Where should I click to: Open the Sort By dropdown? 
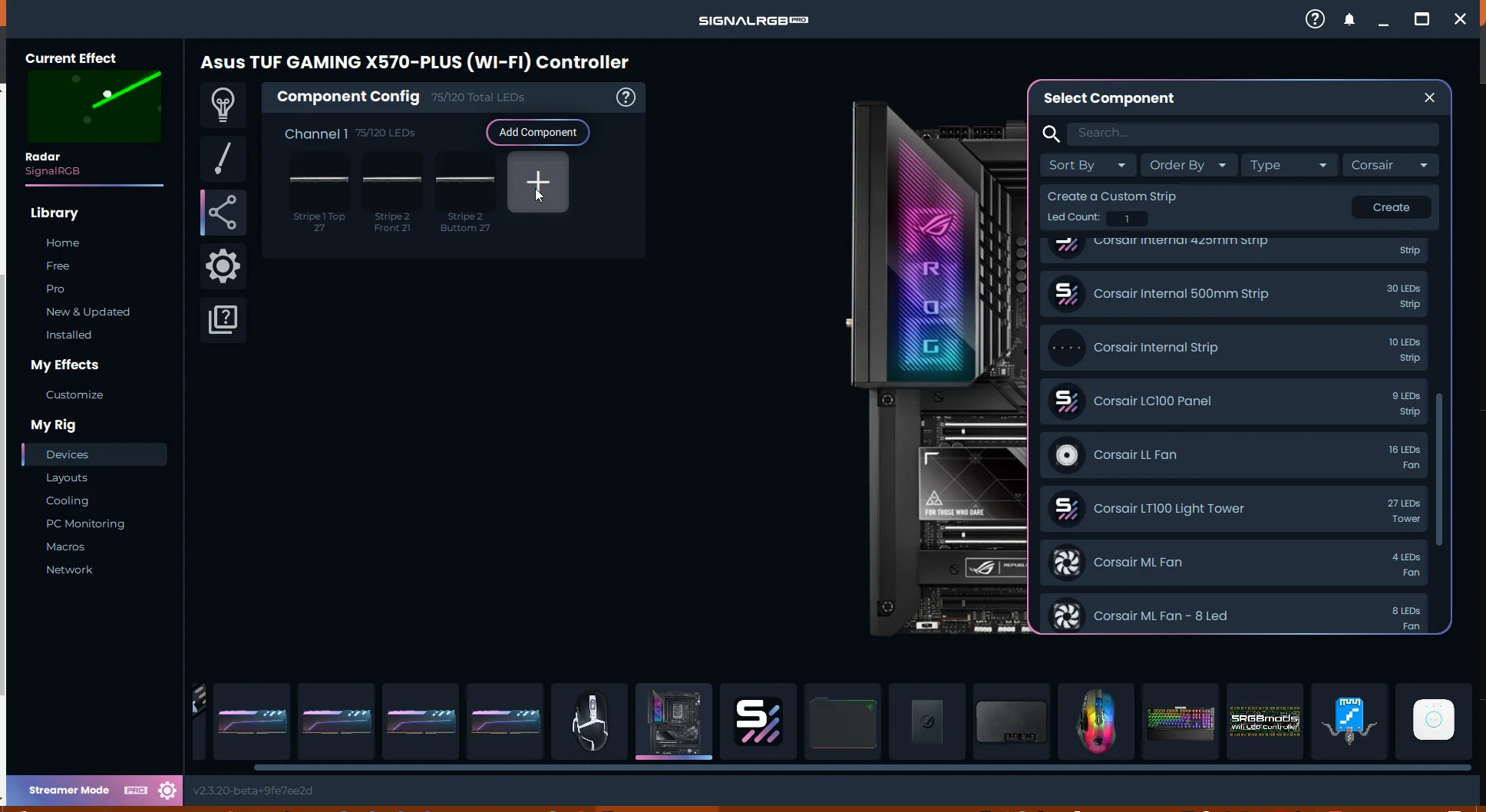(1088, 165)
